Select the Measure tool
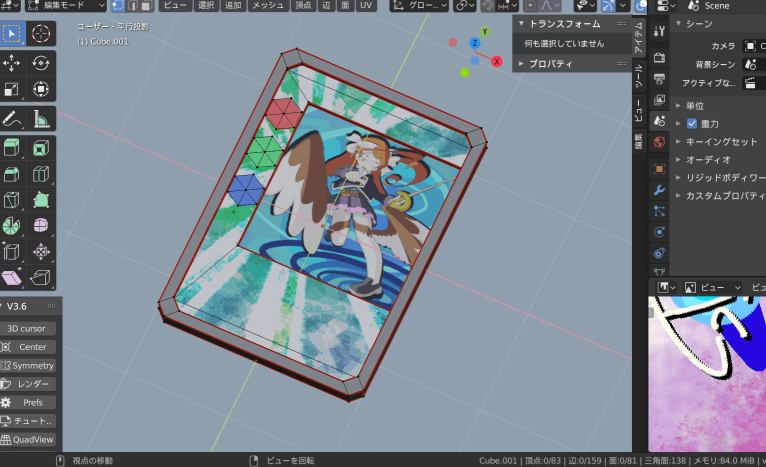 [41, 119]
